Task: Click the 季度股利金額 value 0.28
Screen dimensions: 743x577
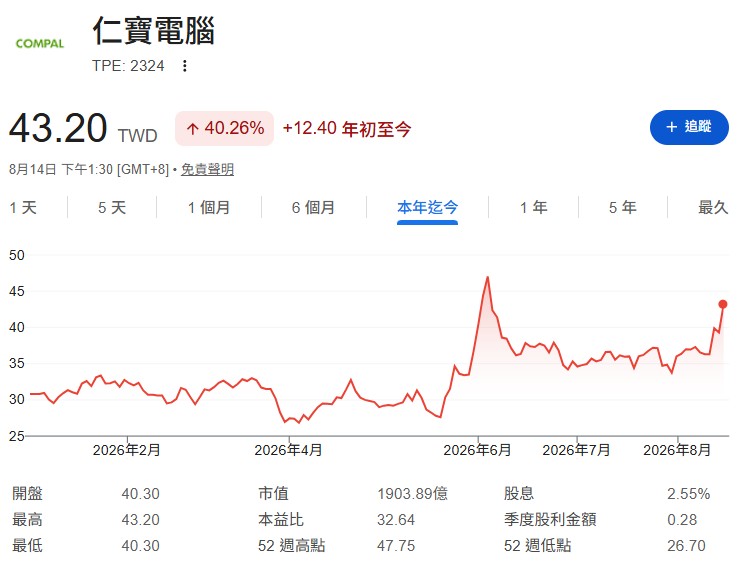Action: [x=682, y=520]
